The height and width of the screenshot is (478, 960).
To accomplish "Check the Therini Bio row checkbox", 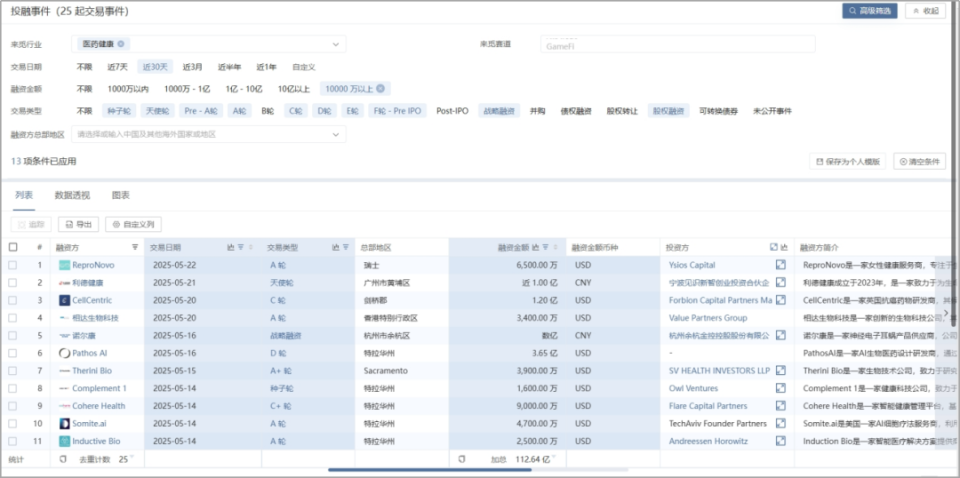I will (13, 371).
